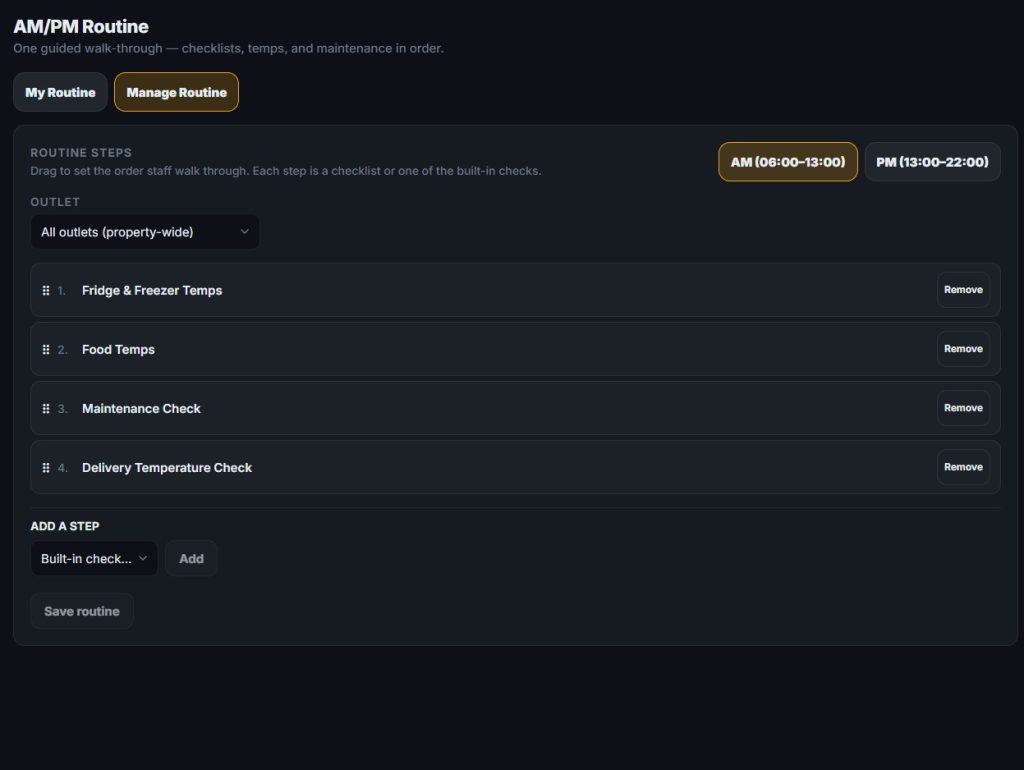
Task: Select the PM (13:00–22:00) shift
Action: click(932, 162)
